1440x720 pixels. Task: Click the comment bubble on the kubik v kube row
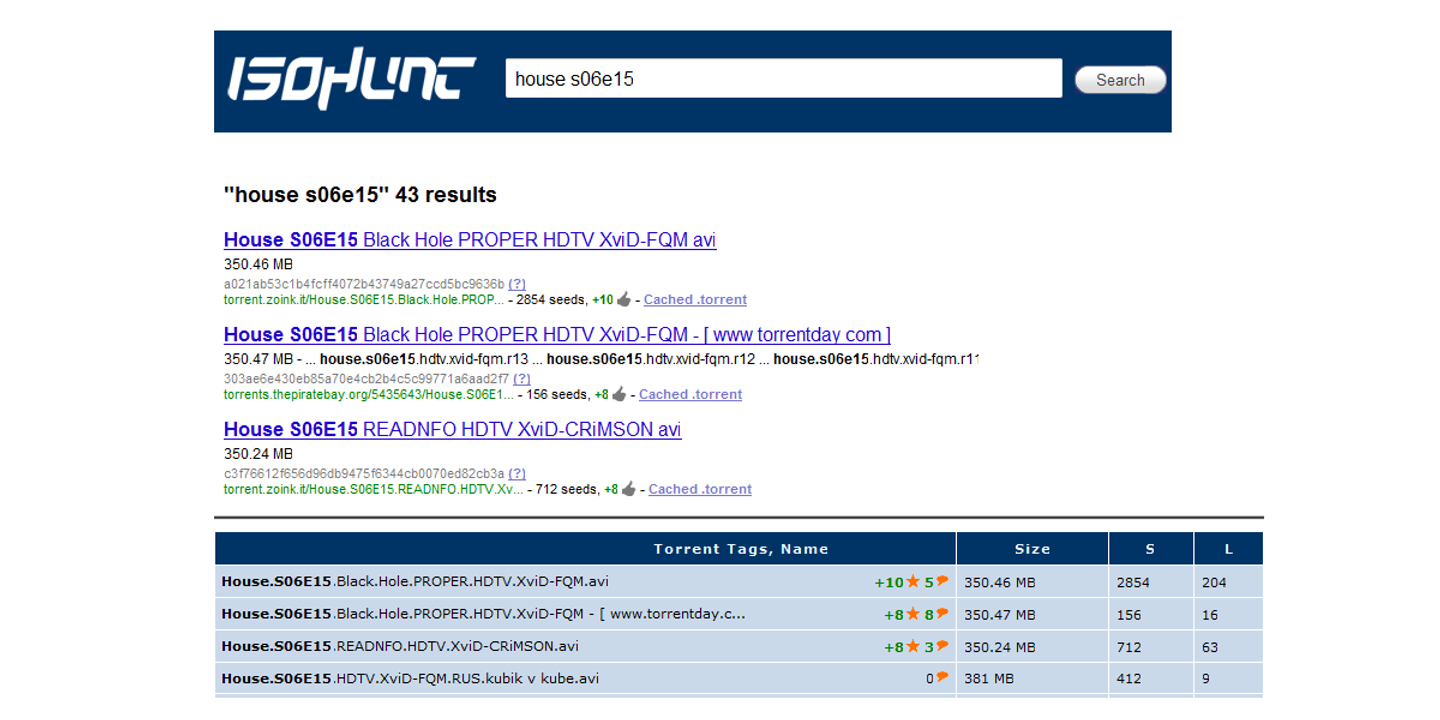[x=941, y=678]
